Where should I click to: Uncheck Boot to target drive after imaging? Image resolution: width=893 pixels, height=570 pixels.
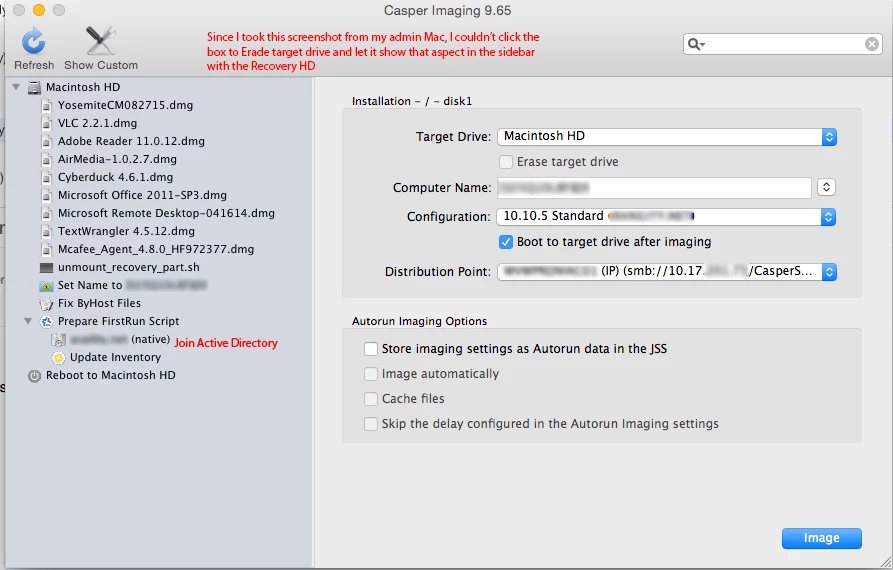point(506,242)
